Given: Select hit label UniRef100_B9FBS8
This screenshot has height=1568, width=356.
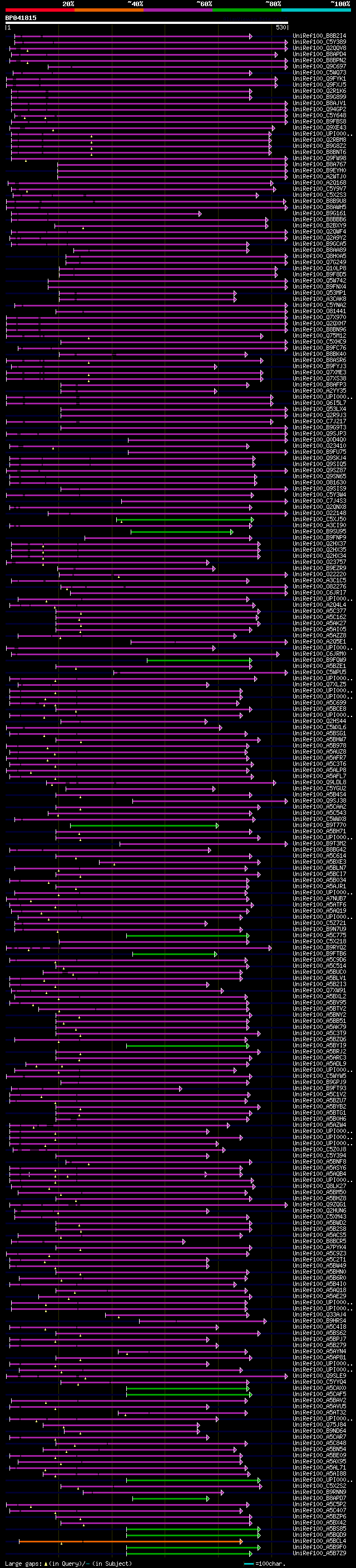Looking at the screenshot, I should pos(319,121).
